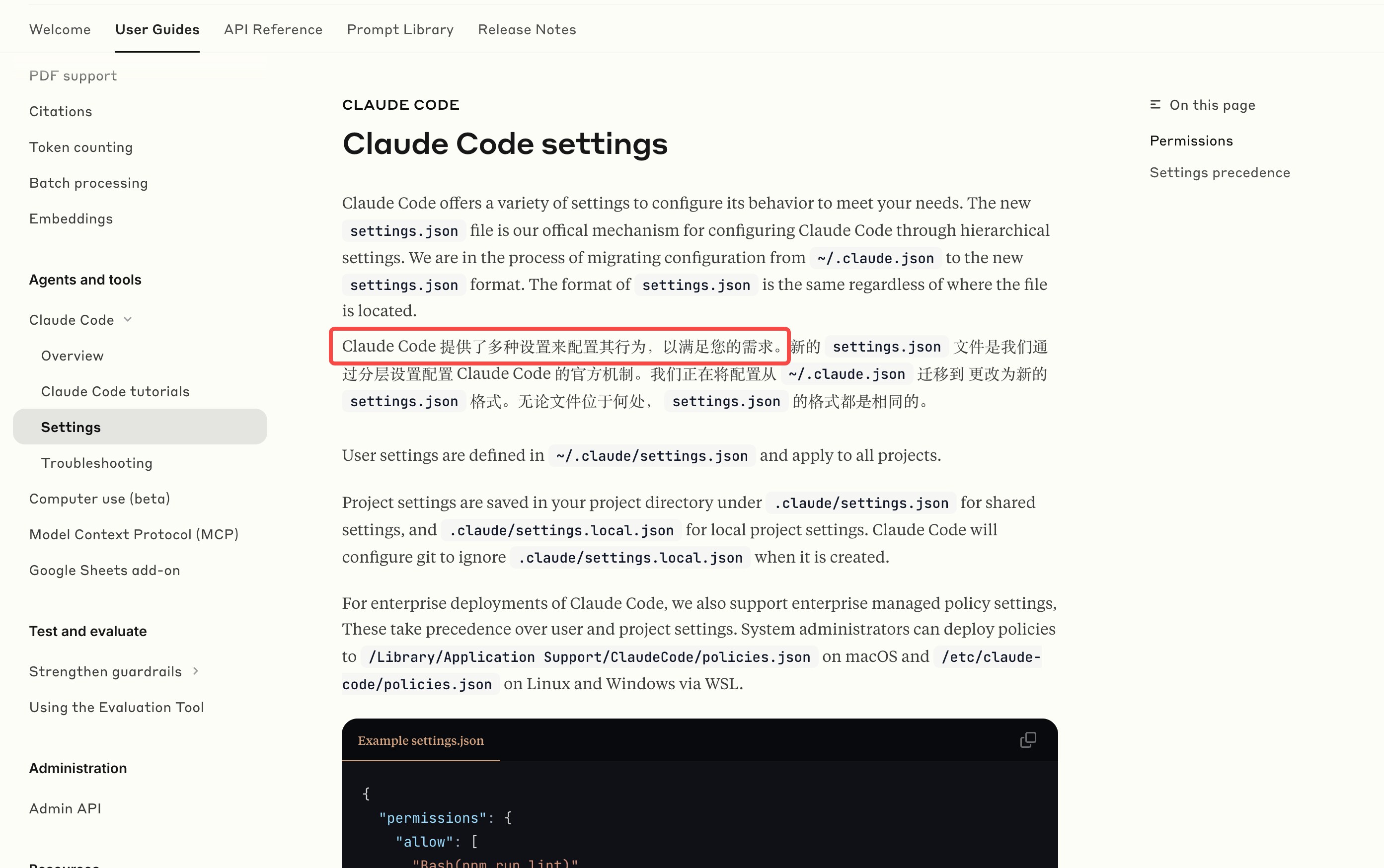Viewport: 1384px width, 868px height.
Task: Jump to the Permissions section
Action: 1190,140
